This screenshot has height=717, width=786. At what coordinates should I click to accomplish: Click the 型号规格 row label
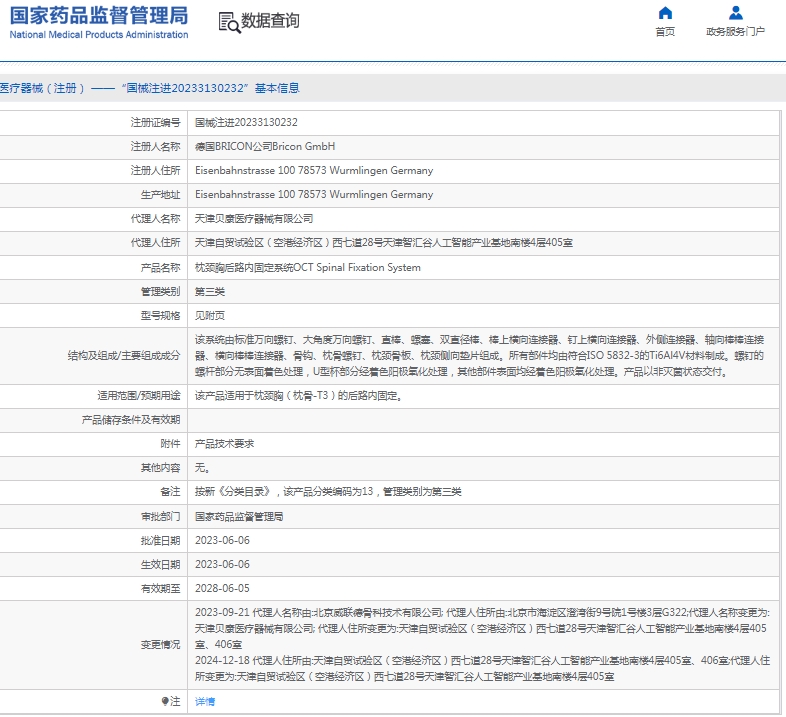click(x=160, y=315)
